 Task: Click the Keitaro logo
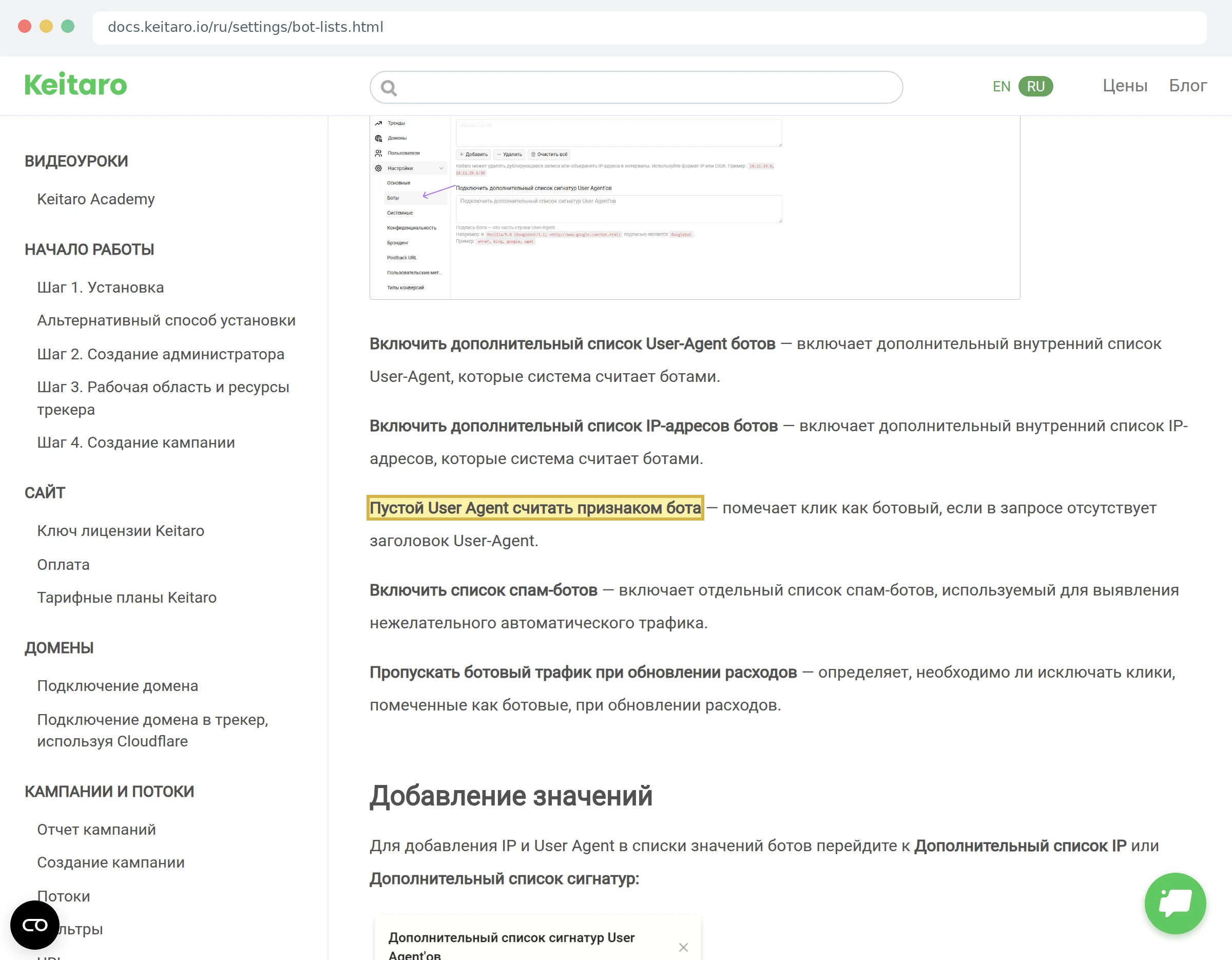pyautogui.click(x=75, y=85)
